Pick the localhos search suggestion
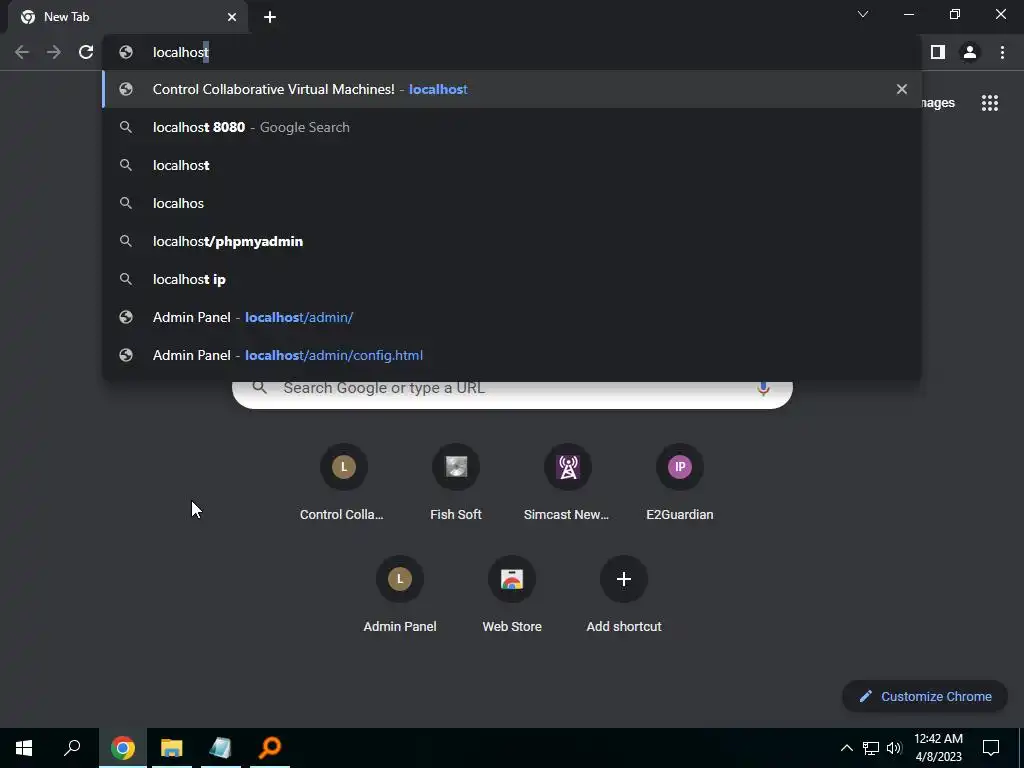The height and width of the screenshot is (768, 1024). pyautogui.click(x=512, y=203)
